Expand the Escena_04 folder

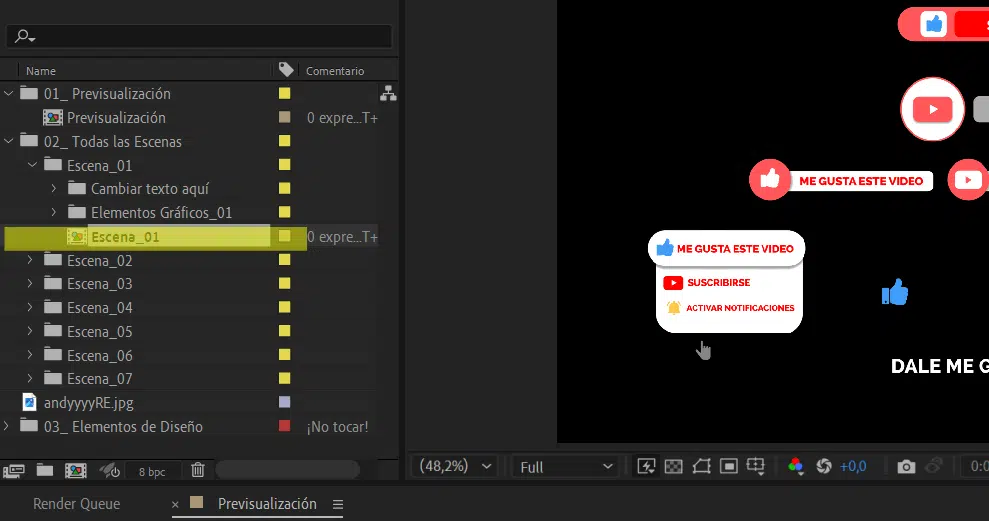coord(30,307)
